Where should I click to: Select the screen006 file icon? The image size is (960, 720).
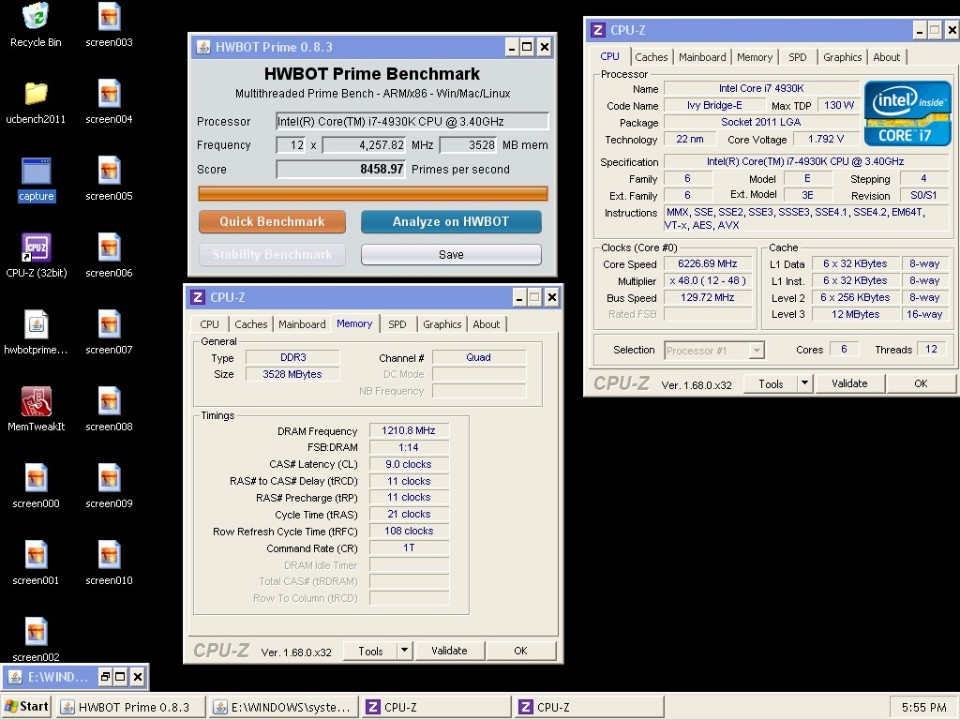pos(109,247)
